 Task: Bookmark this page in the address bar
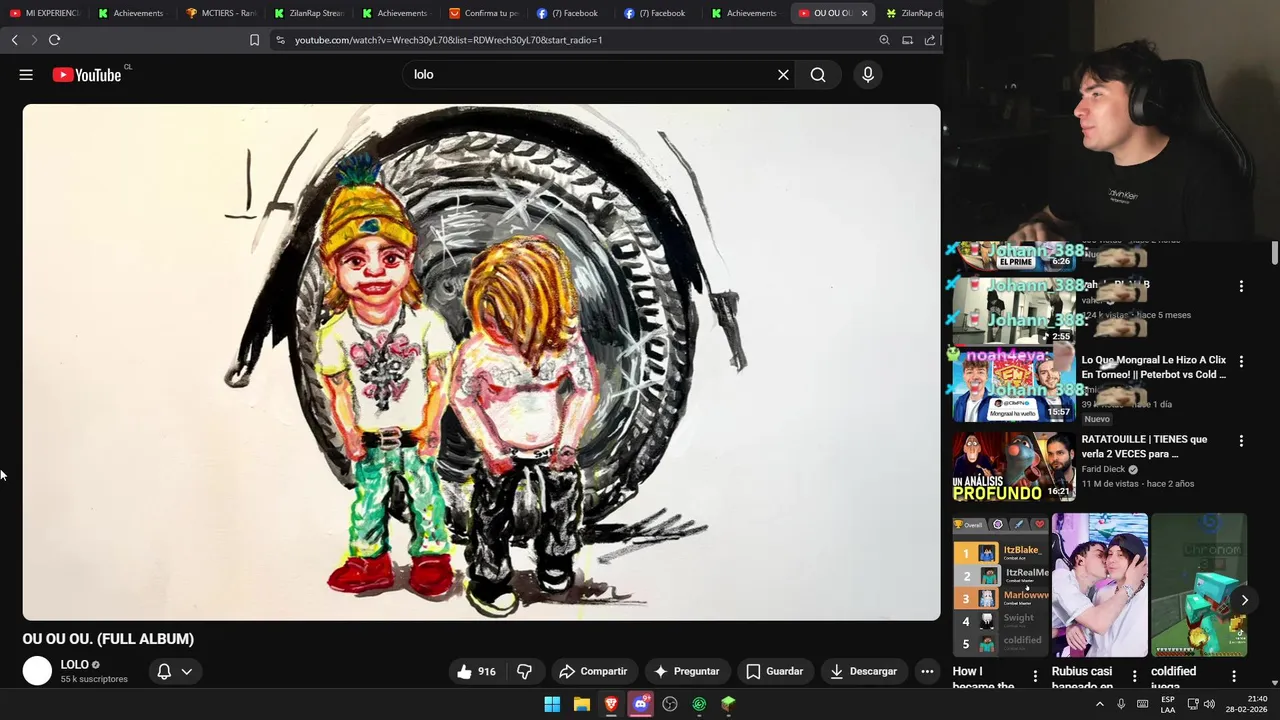[x=254, y=40]
